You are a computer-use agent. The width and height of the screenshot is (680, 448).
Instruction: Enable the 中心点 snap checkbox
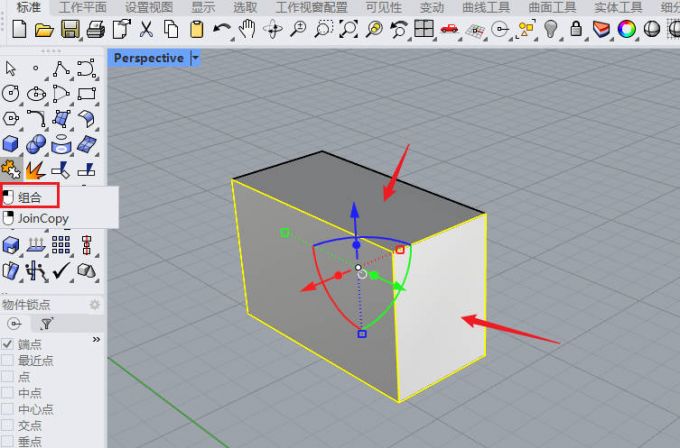coord(7,409)
